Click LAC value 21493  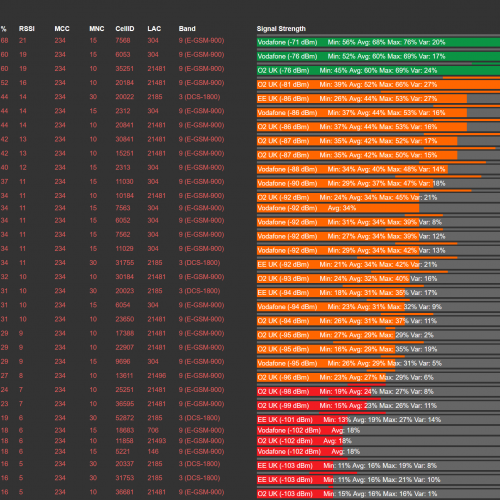click(157, 441)
